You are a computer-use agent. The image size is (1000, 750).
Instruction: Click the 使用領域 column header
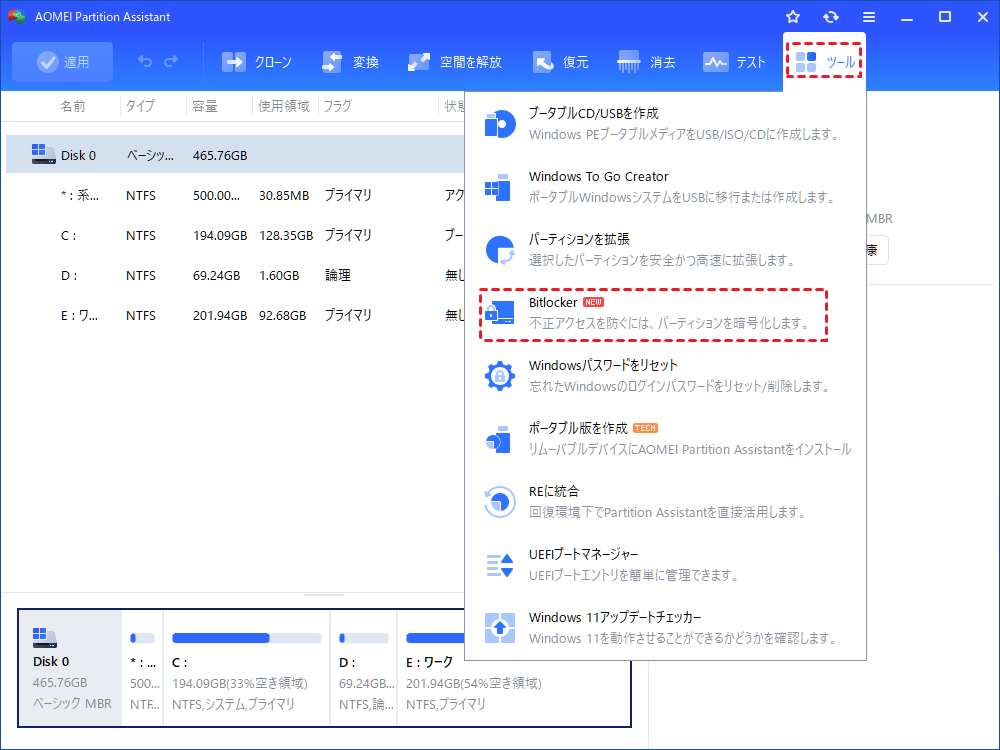point(284,106)
